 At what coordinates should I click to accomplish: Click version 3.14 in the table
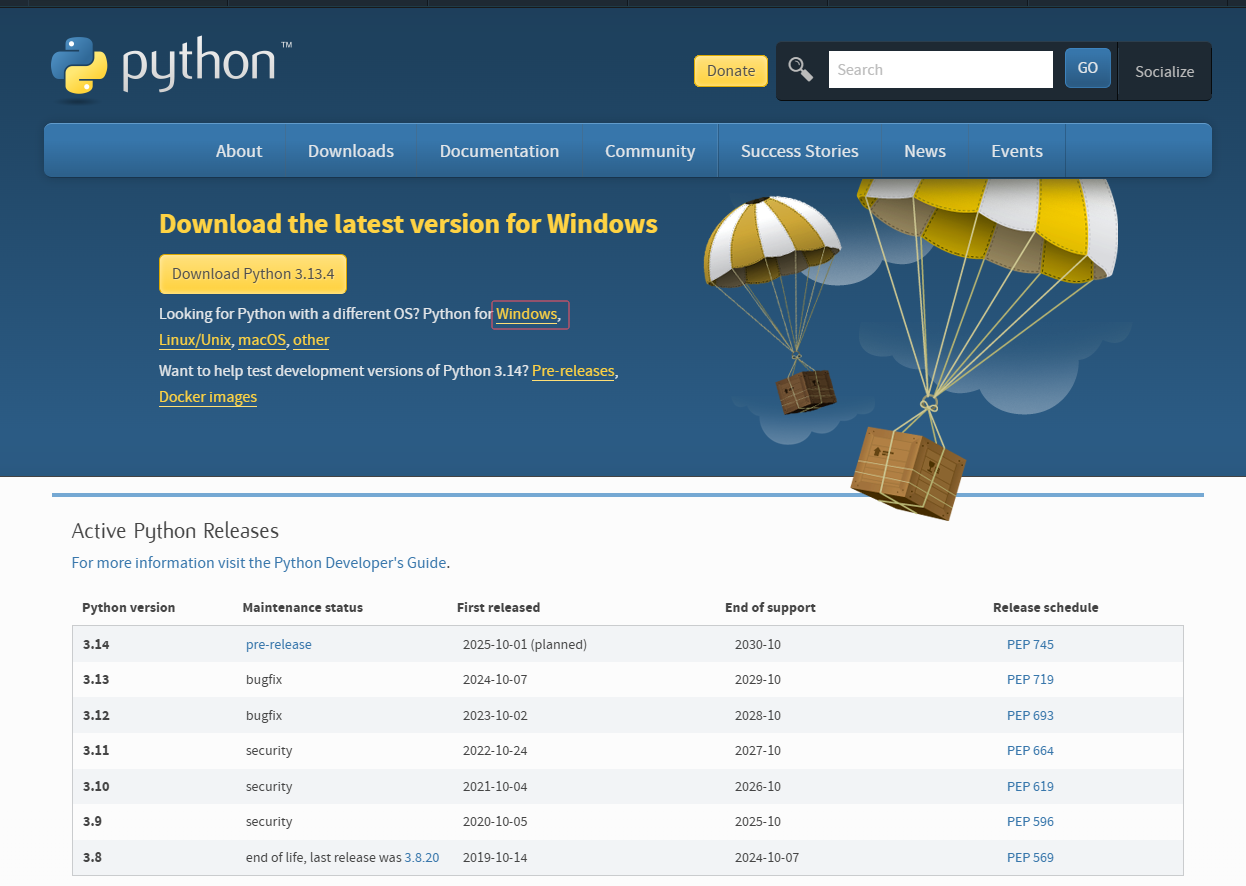pyautogui.click(x=96, y=645)
